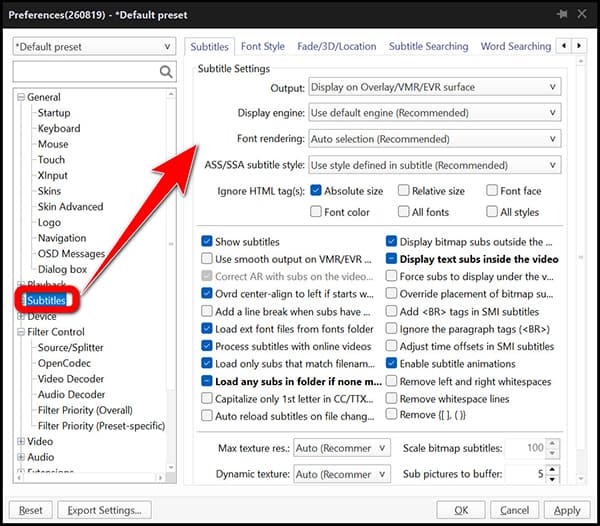Decrease Sub pictures to buffer value
The width and height of the screenshot is (600, 526).
point(552,479)
